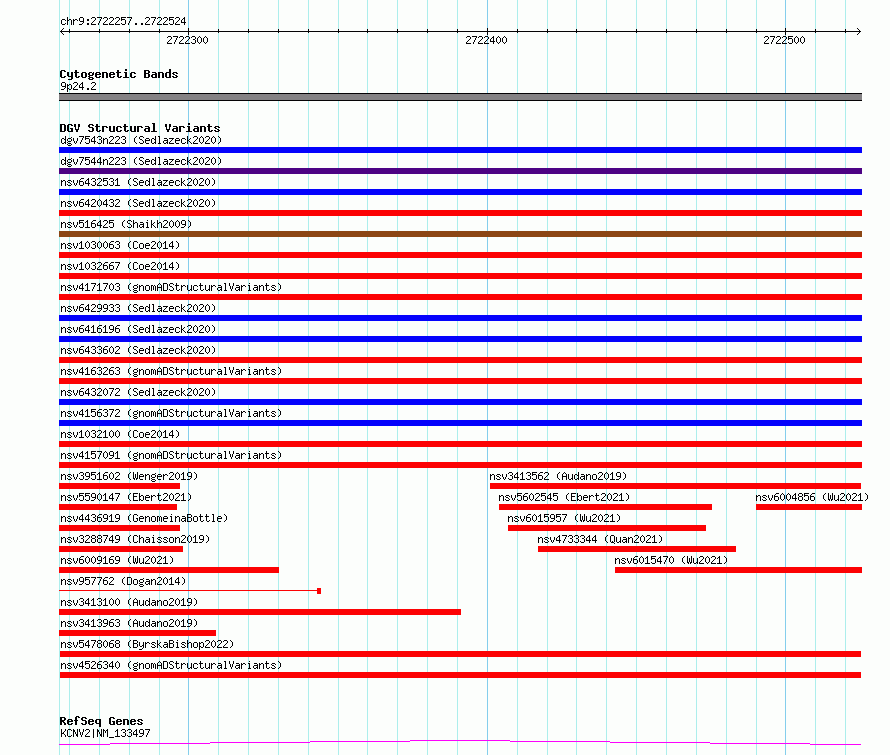
Task: Click nsv3413963 (Audano2019) label
Action: pyautogui.click(x=129, y=623)
